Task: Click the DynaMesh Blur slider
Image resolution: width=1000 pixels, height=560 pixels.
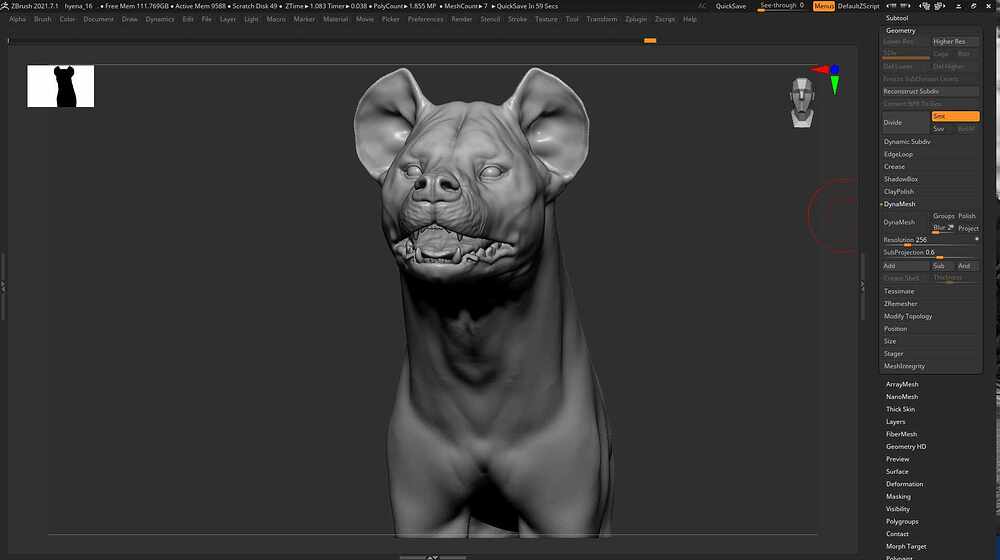Action: point(943,228)
